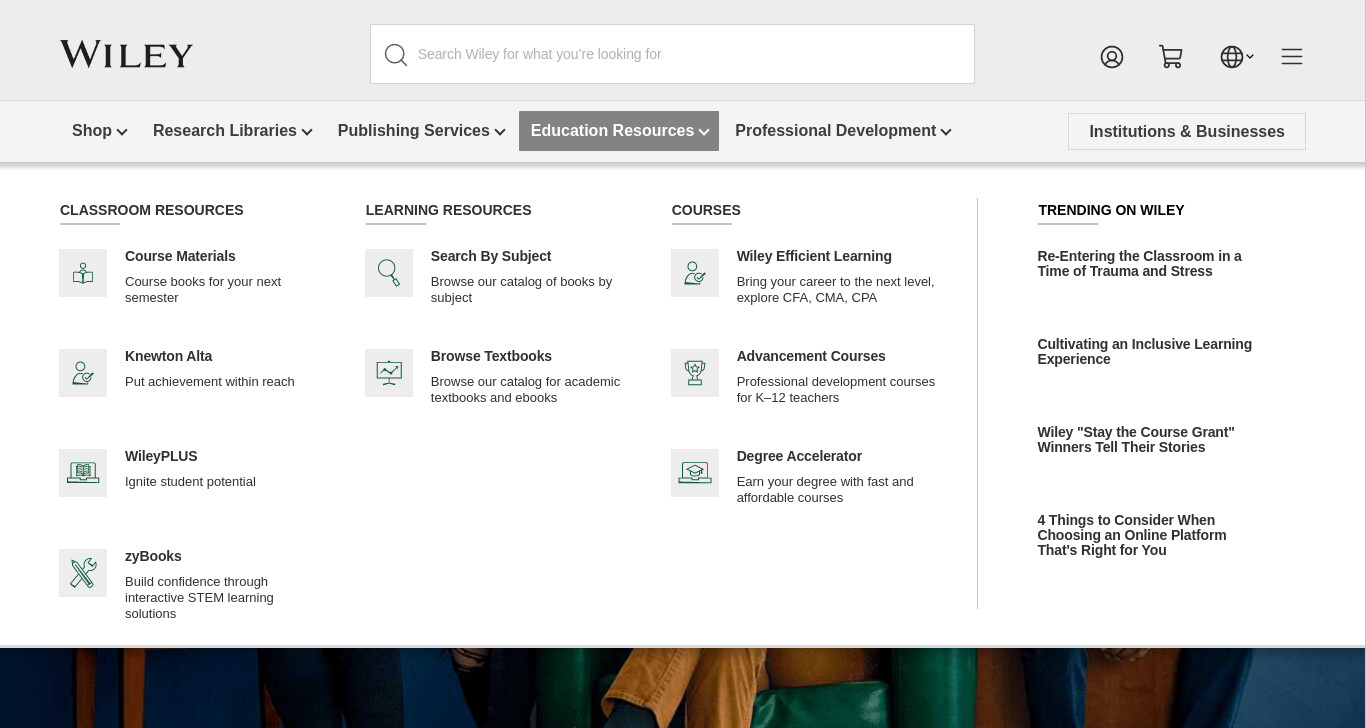Click the hero image below the menu
This screenshot has height=728, width=1366.
683,688
